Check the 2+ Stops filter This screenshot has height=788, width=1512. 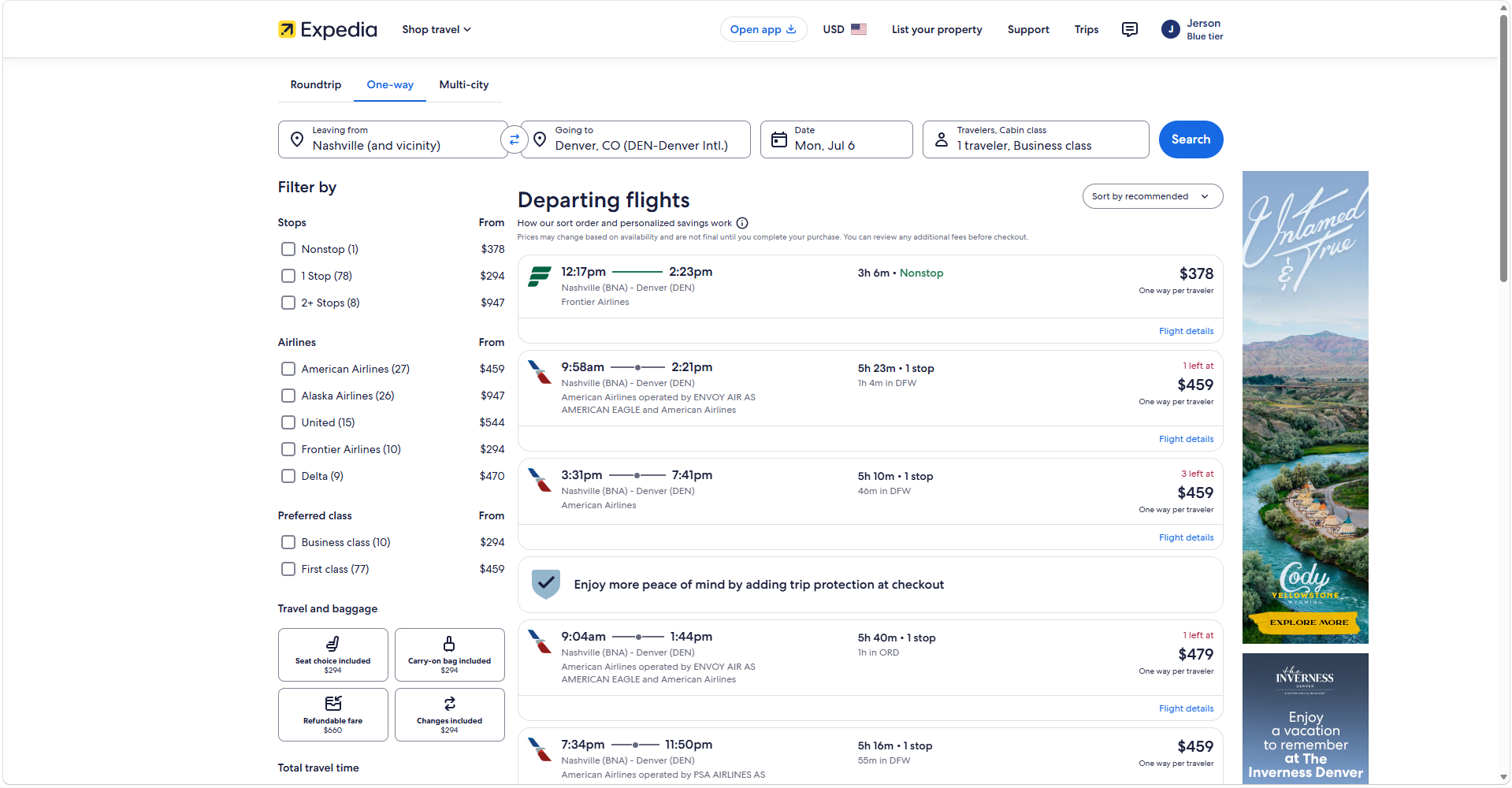tap(288, 303)
